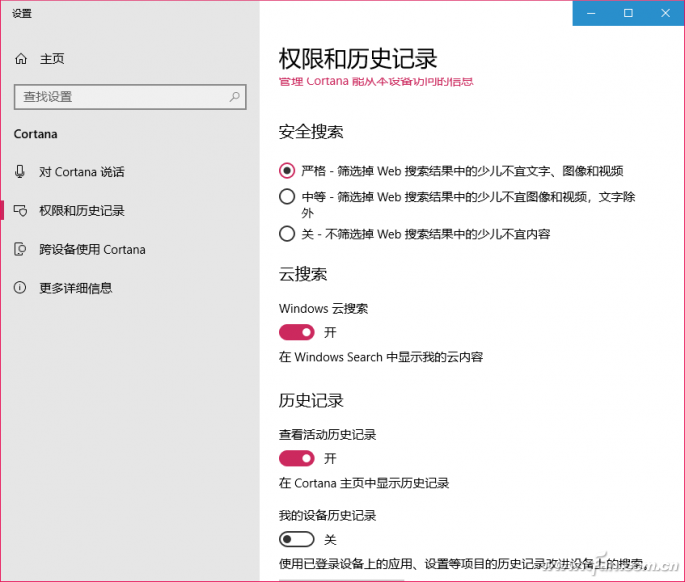Screen dimensions: 685x582
Task: Toggle the Windows 云搜索 switch
Action: (297, 333)
